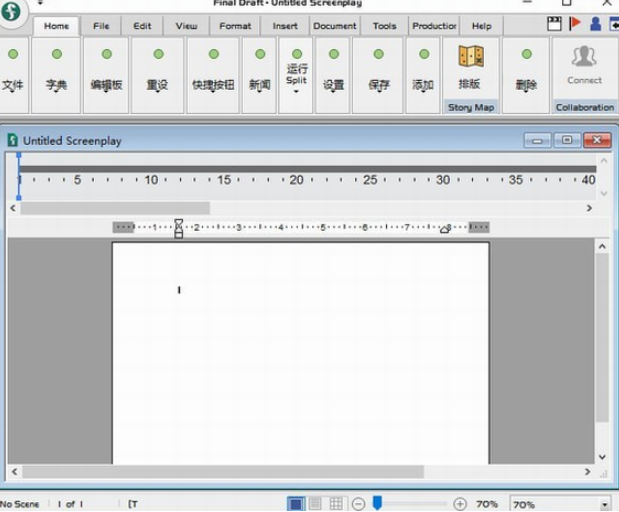Open the 字典 ribbon button
The height and width of the screenshot is (512, 619).
[56, 75]
